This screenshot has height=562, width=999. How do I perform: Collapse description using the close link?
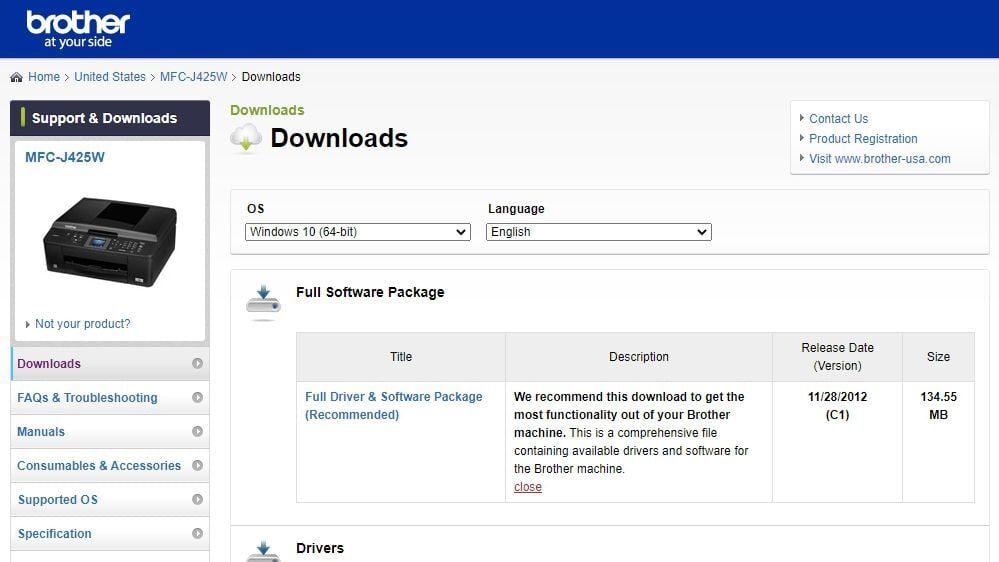528,487
